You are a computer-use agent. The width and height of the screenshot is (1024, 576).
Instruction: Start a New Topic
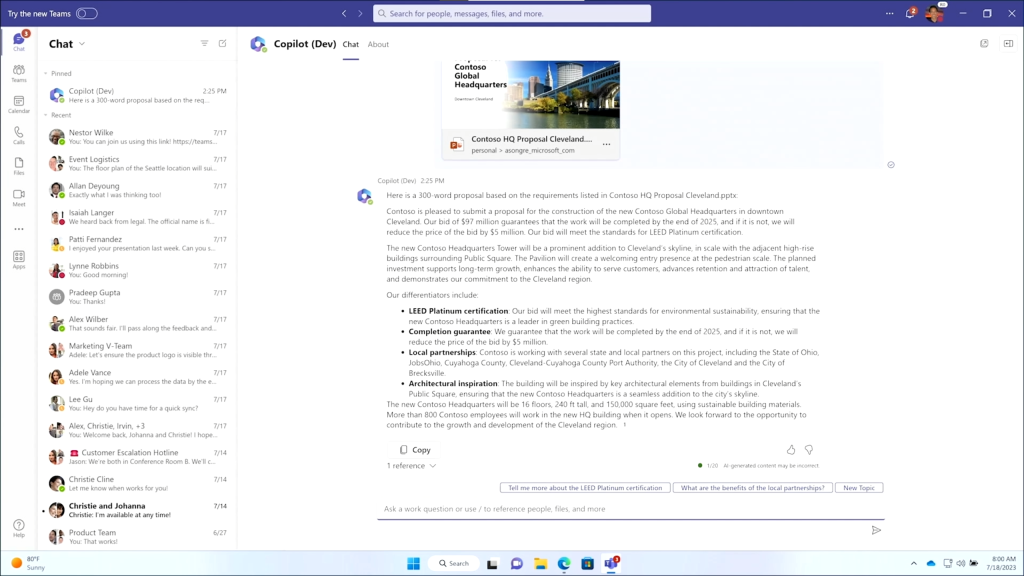pos(859,488)
